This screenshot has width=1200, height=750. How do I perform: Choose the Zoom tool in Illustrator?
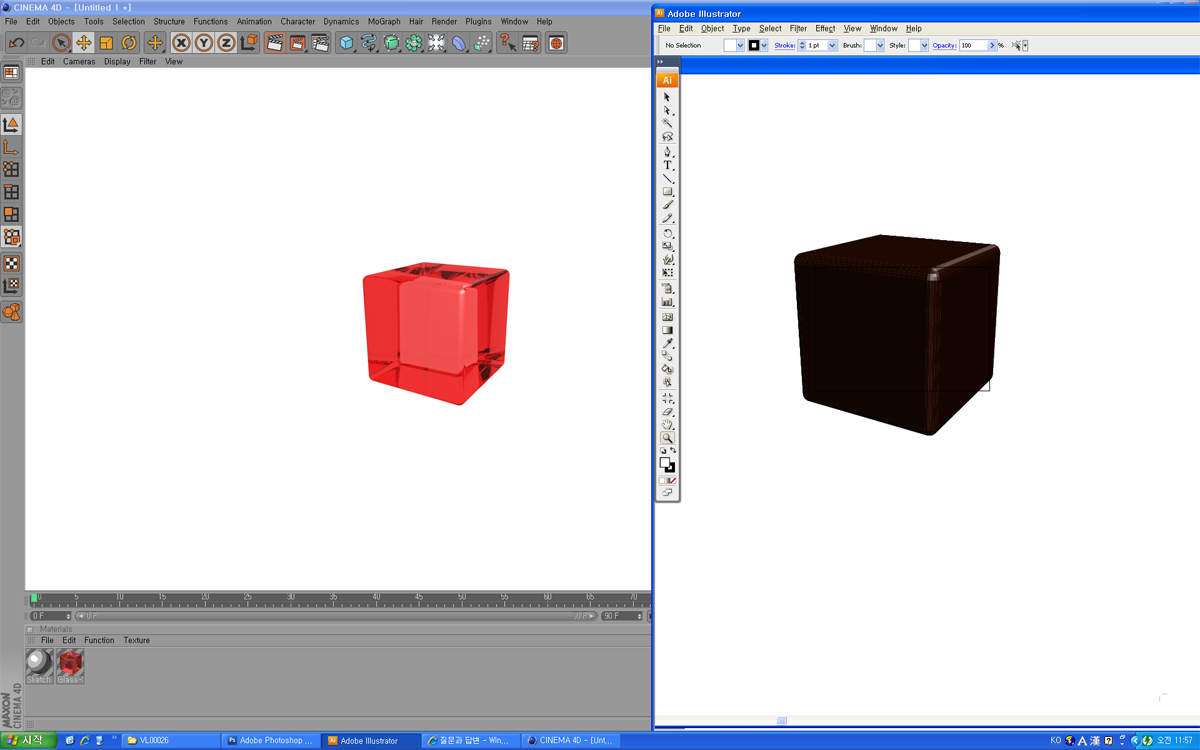click(667, 439)
